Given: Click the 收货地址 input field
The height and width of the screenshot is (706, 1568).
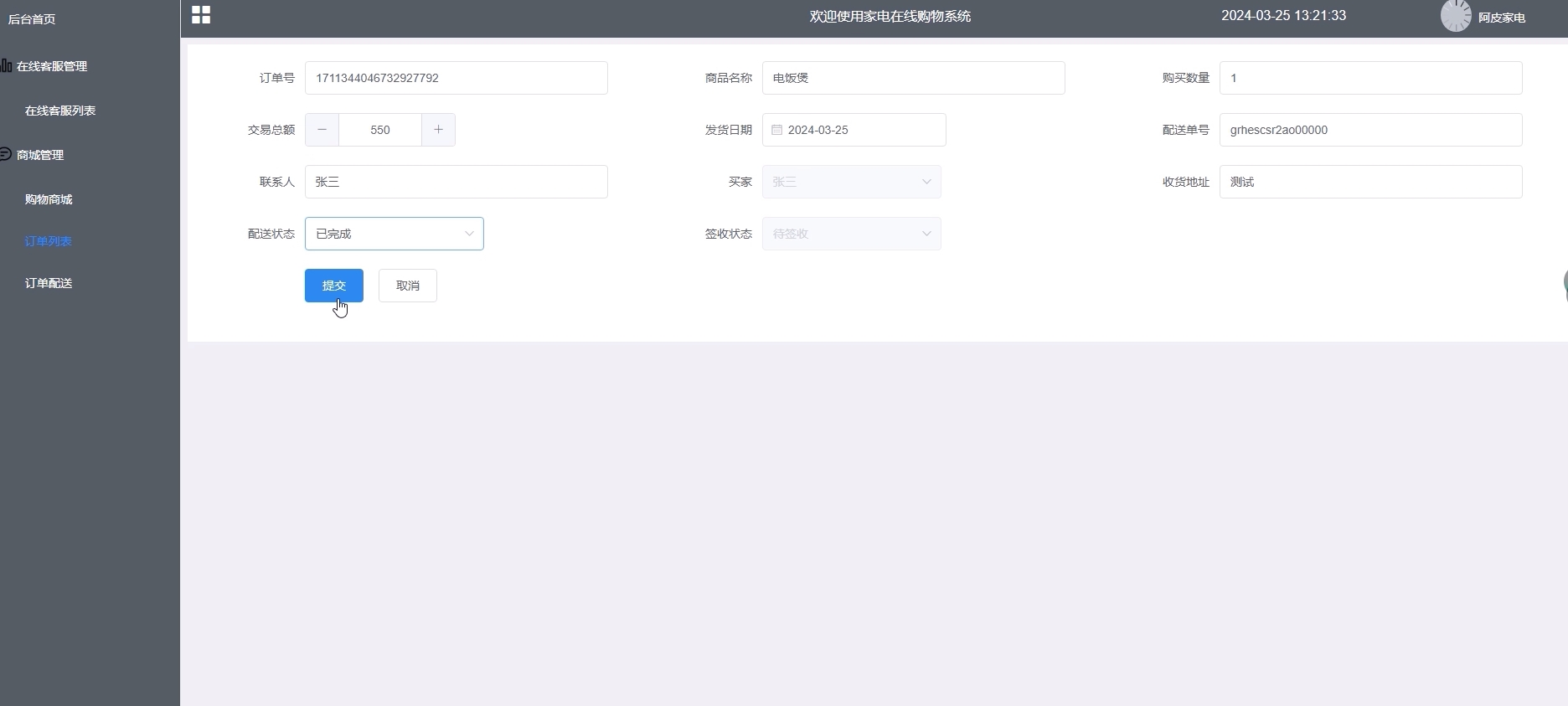Looking at the screenshot, I should pos(1370,182).
